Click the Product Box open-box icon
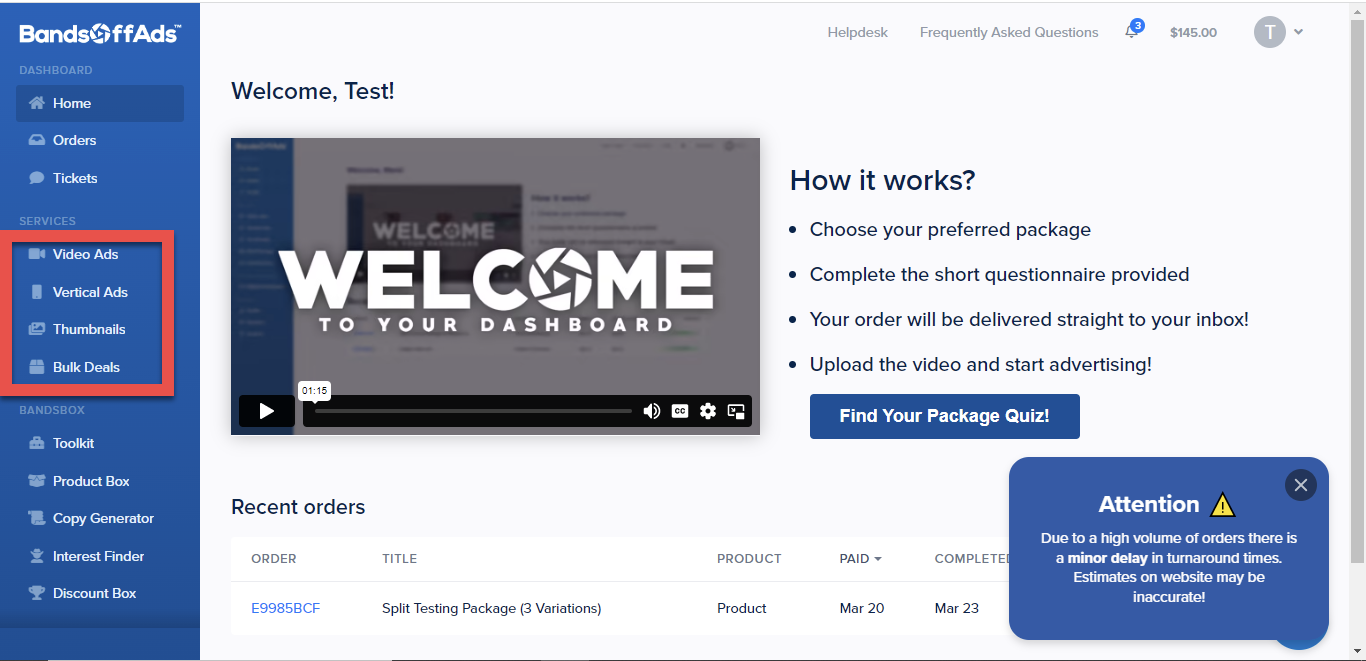The width and height of the screenshot is (1366, 661). click(37, 481)
